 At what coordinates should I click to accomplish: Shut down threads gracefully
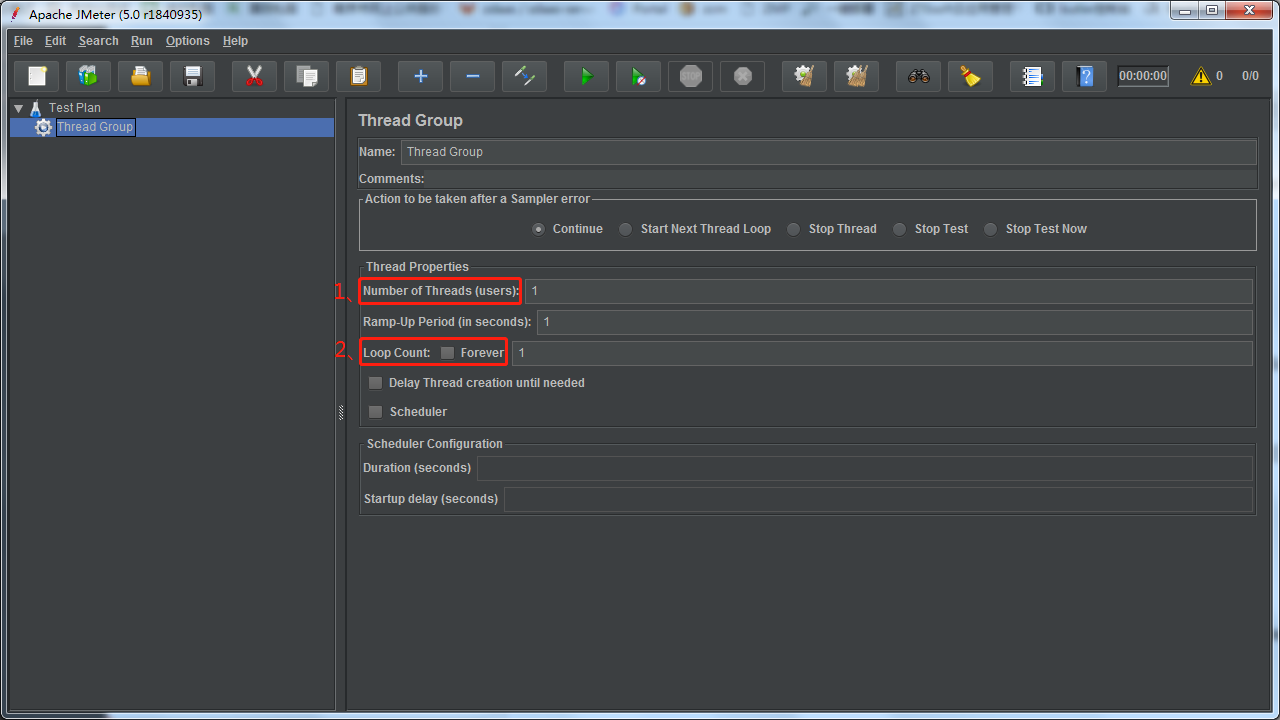[x=742, y=76]
